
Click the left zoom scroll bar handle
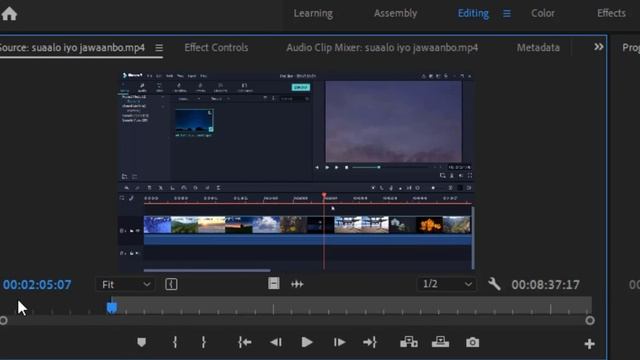click(3, 320)
